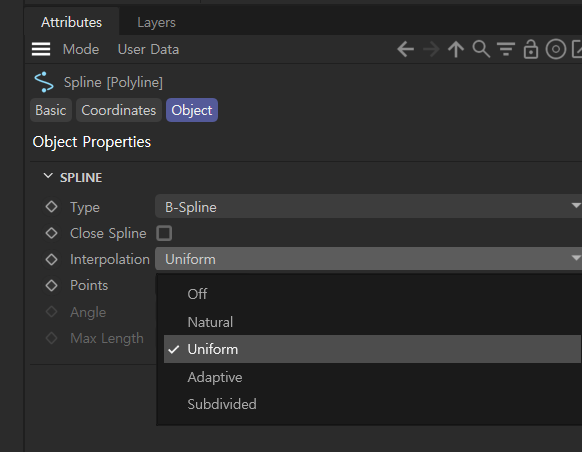The height and width of the screenshot is (452, 582).
Task: Collapse the SPLINE section chevron
Action: [48, 176]
